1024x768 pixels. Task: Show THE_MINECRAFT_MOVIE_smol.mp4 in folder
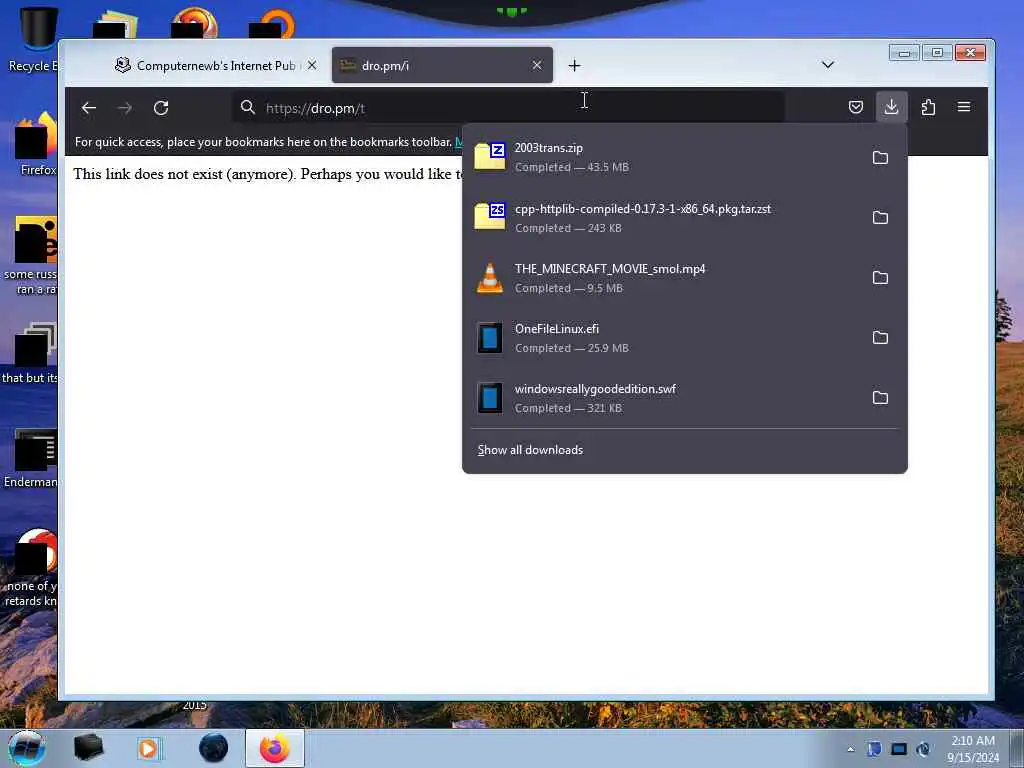tap(880, 278)
